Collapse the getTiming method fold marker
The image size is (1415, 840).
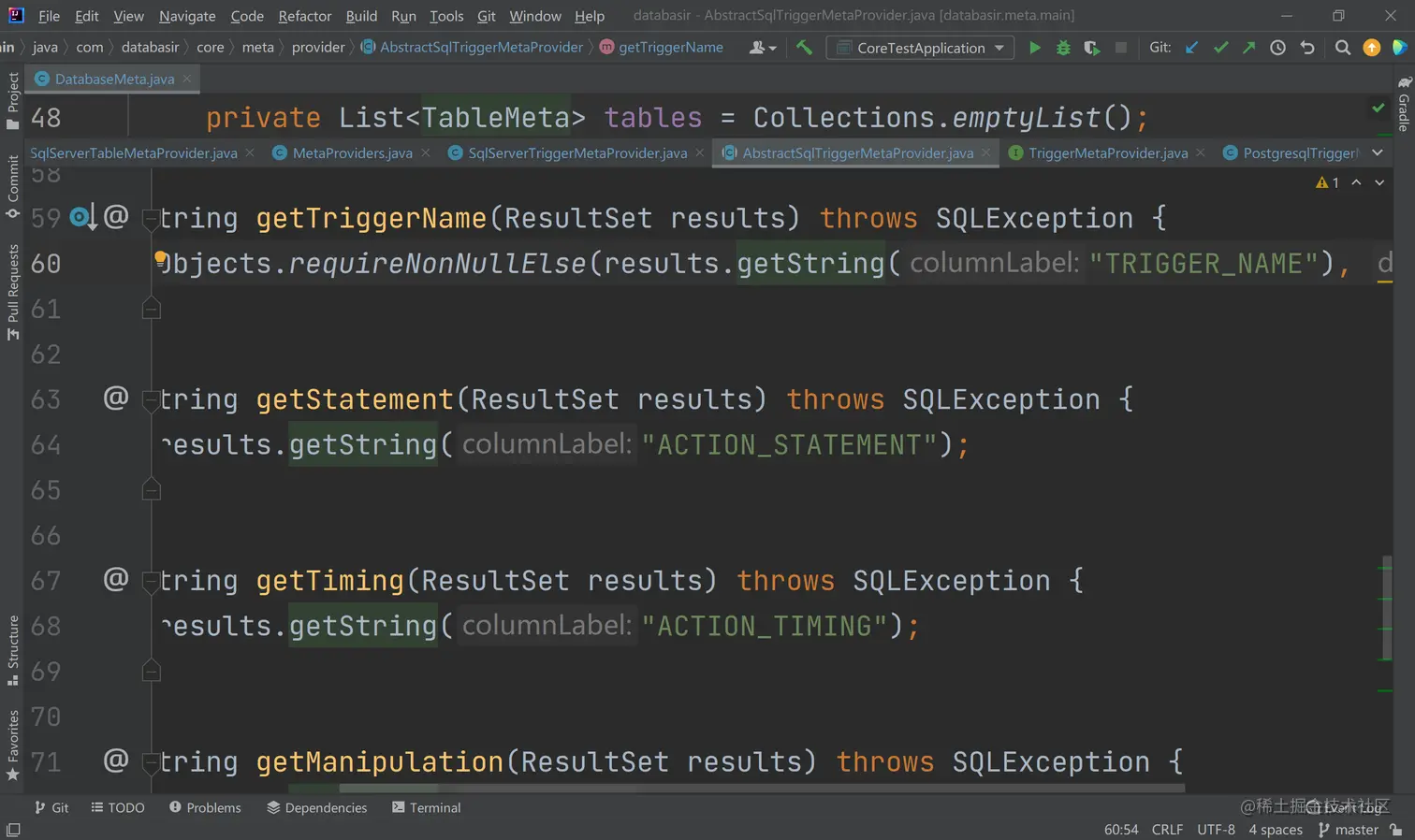pyautogui.click(x=150, y=582)
